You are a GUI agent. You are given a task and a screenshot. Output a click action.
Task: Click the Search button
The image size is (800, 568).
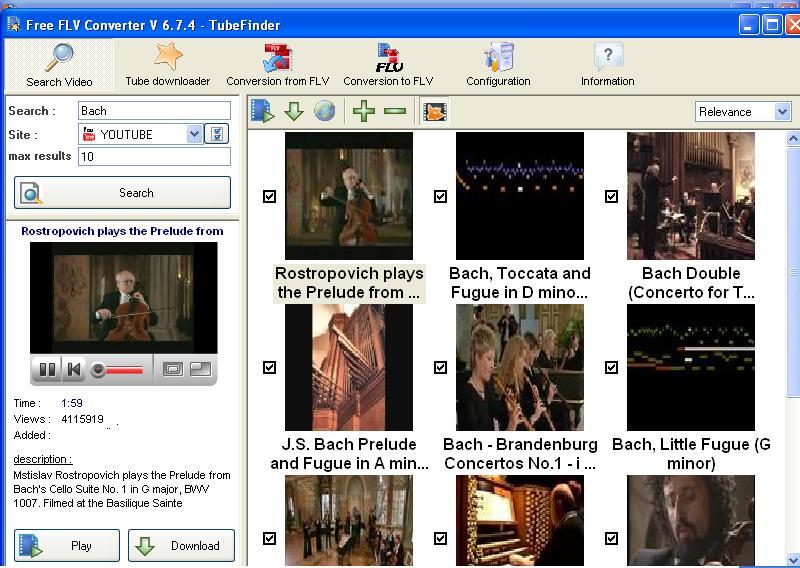[122, 193]
